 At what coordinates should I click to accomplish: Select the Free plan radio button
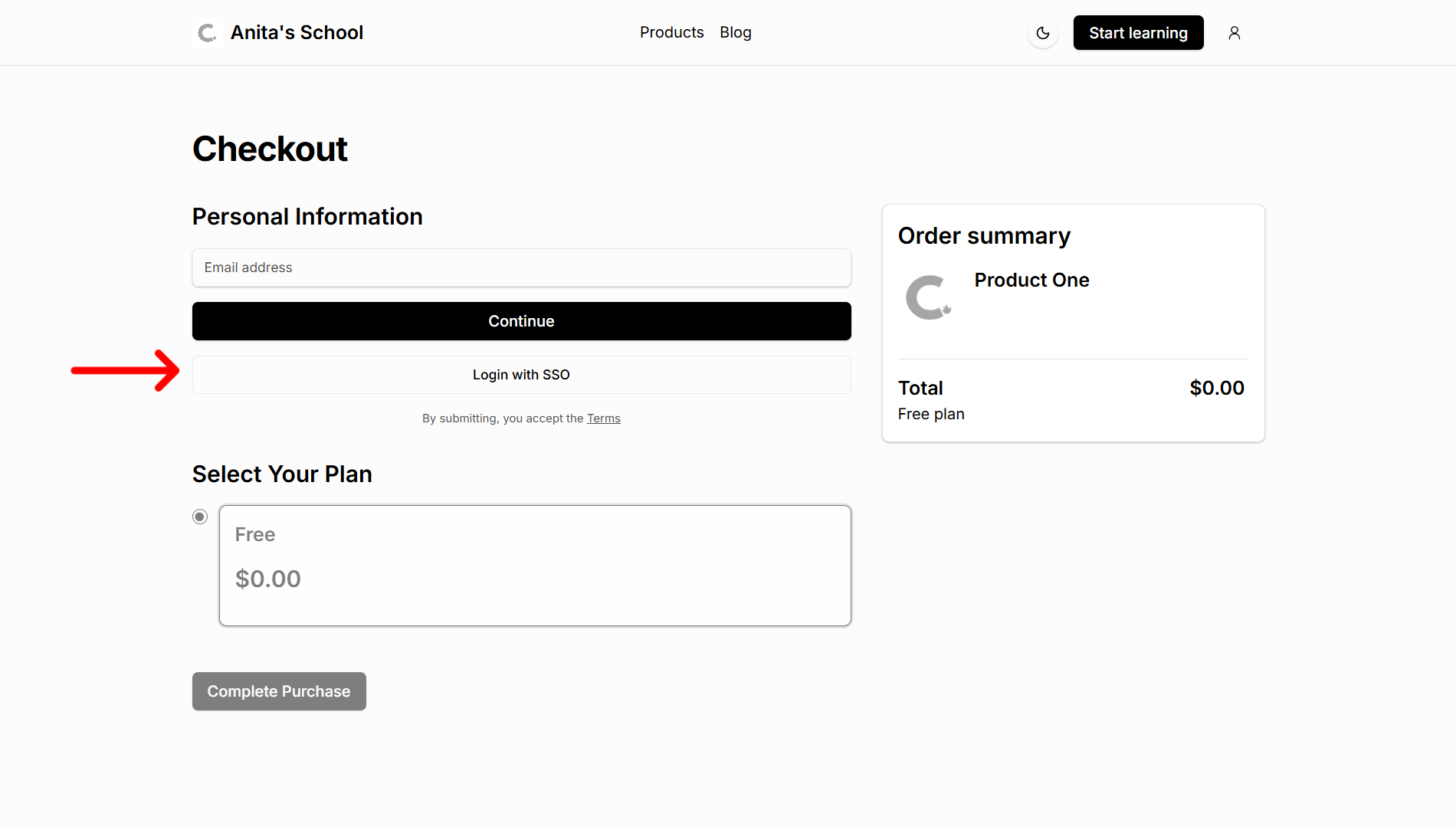[199, 516]
